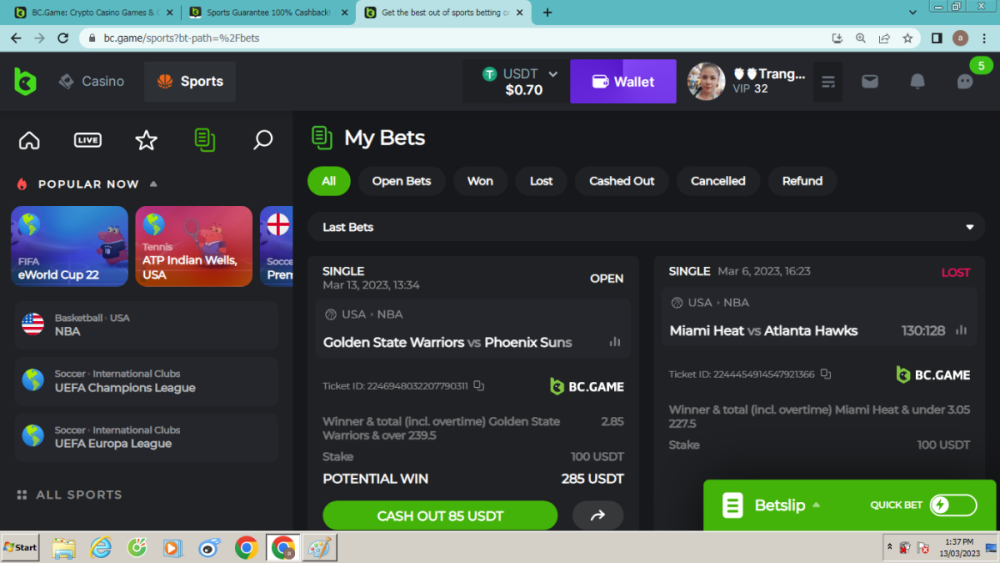Screen dimensions: 1000x563
Task: Open the LIVE events icon
Action: [88, 140]
